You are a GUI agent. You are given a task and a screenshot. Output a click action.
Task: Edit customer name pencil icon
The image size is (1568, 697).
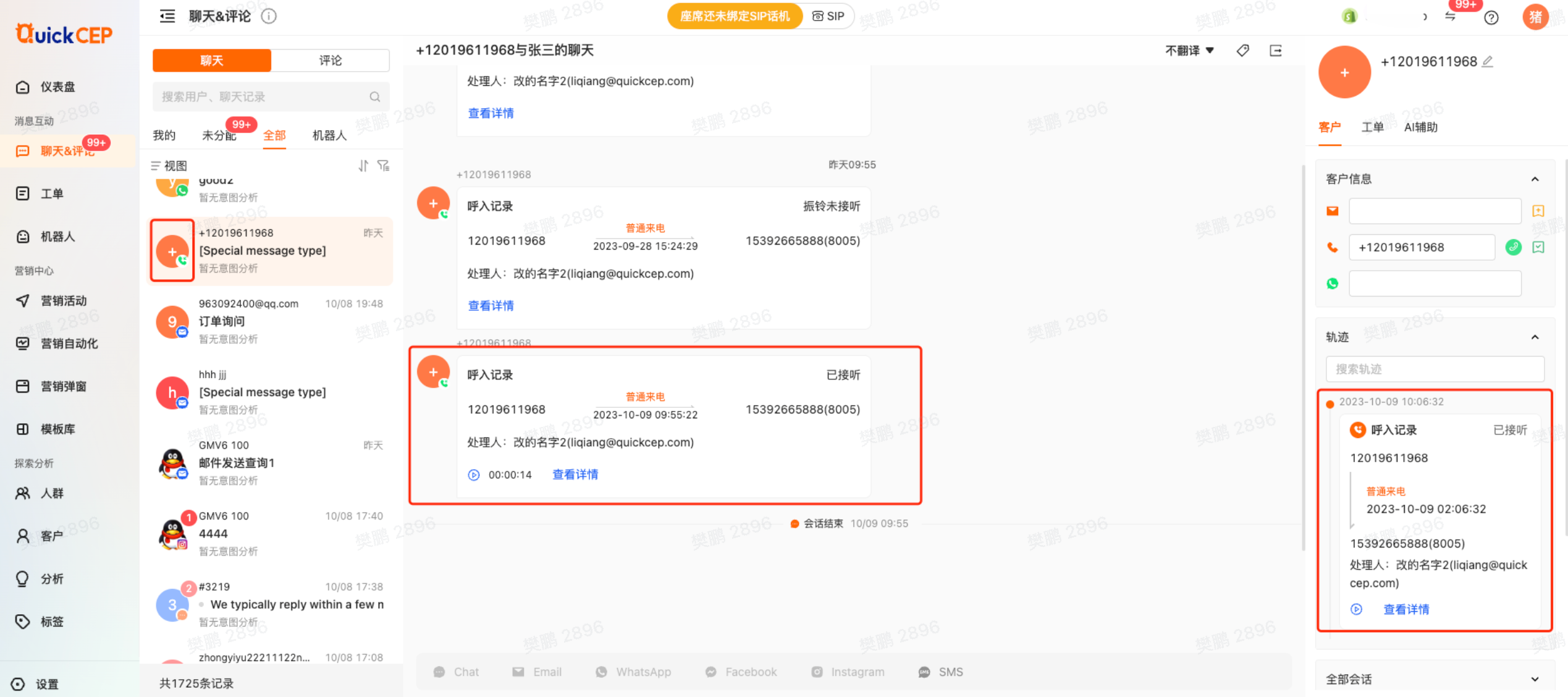coord(1488,61)
